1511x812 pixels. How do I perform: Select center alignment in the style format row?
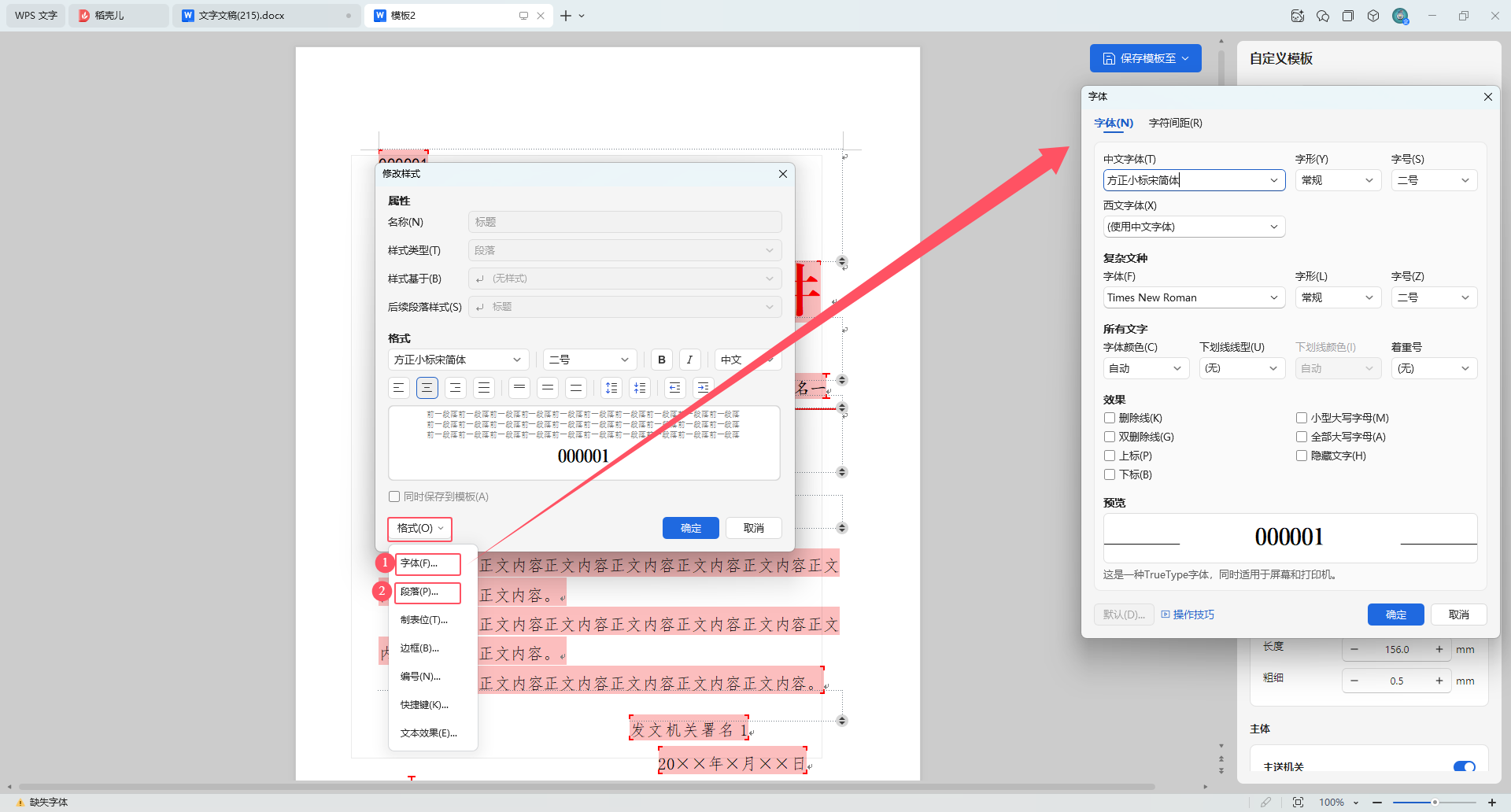[x=427, y=388]
